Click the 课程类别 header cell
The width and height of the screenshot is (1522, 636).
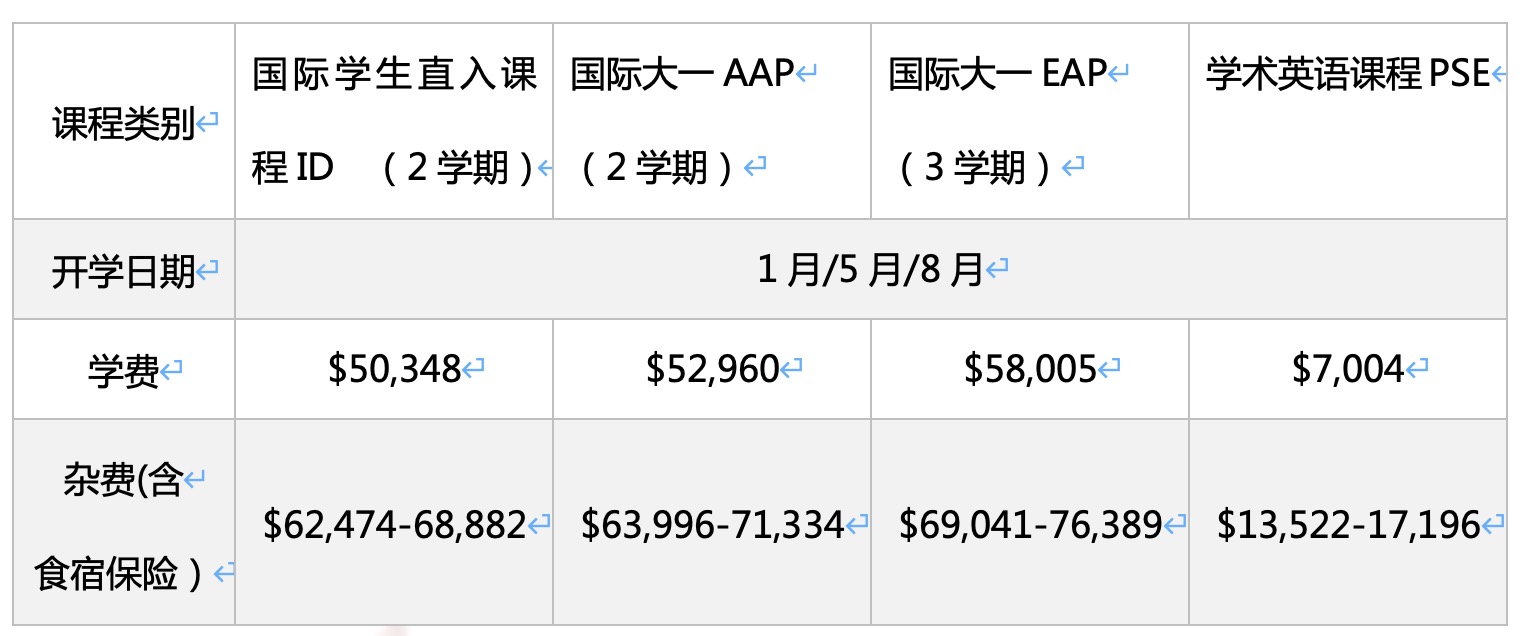coord(123,126)
